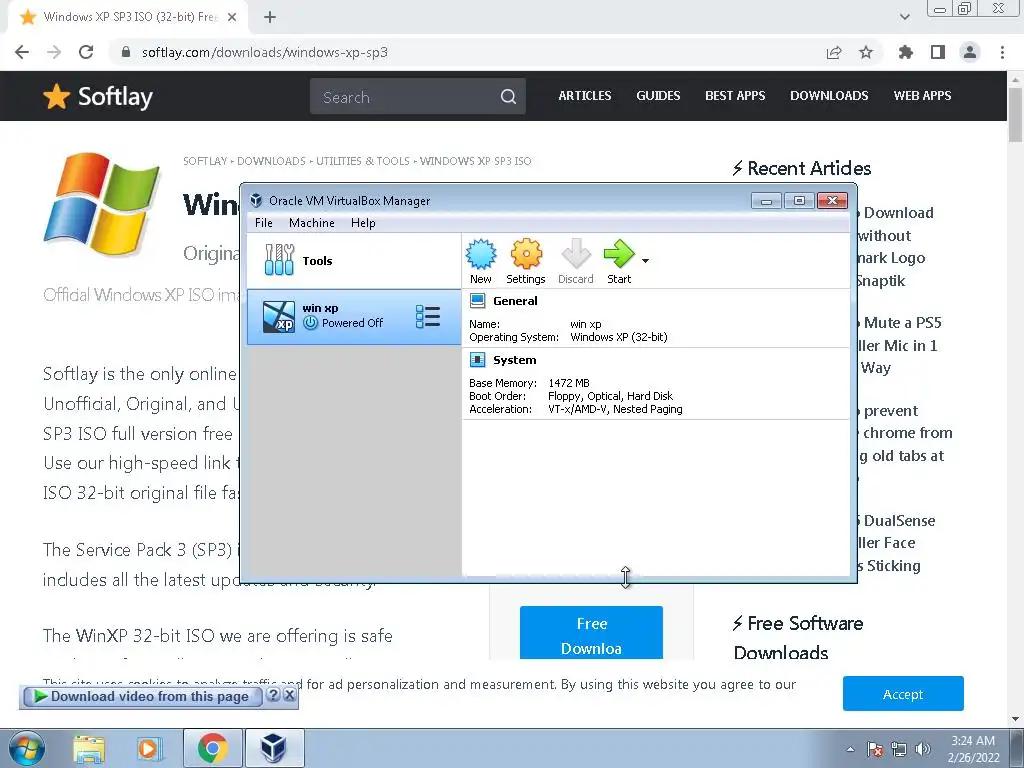Select the Windows XP SP3 ISO browser tab
The height and width of the screenshot is (768, 1024).
pyautogui.click(x=127, y=17)
